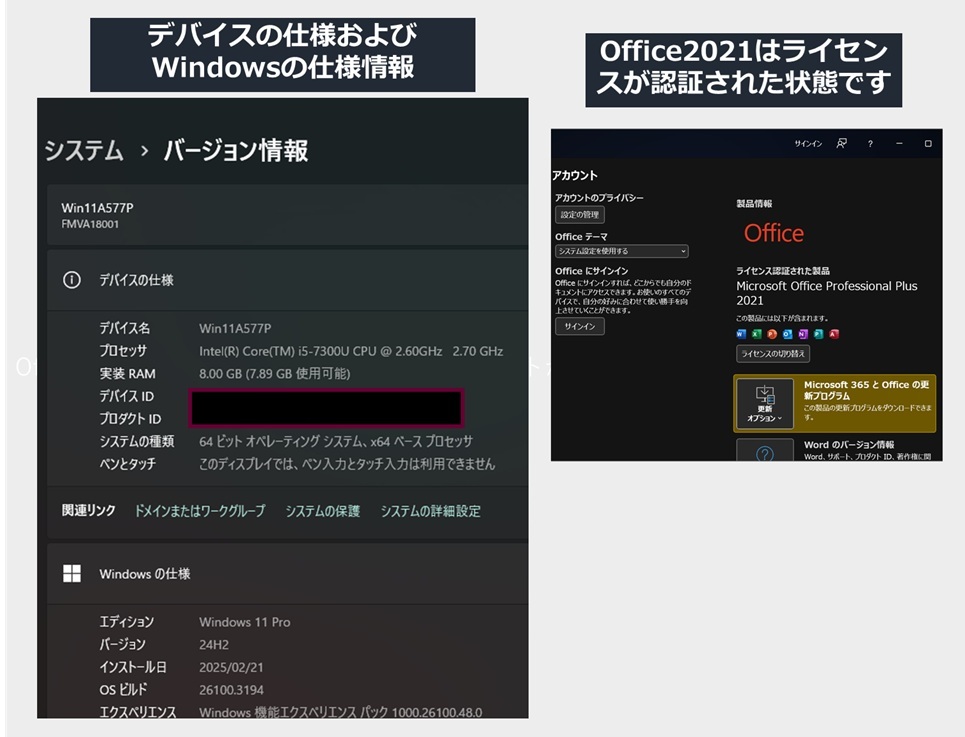Click the システムの種類 label

point(137,441)
